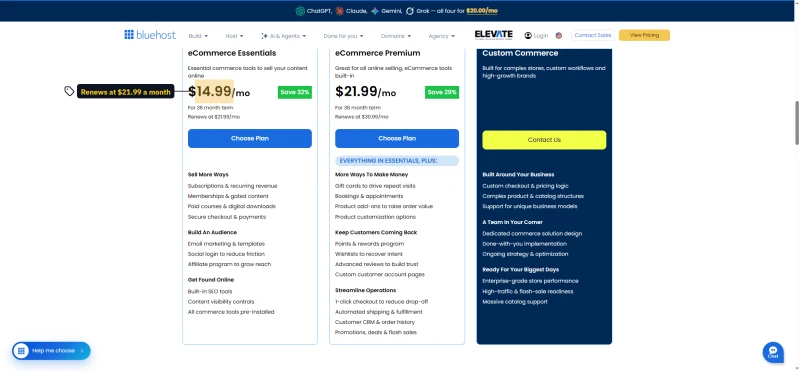The image size is (800, 372).
Task: Click 'A Team in Your Corner' heading
Action: 512,222
